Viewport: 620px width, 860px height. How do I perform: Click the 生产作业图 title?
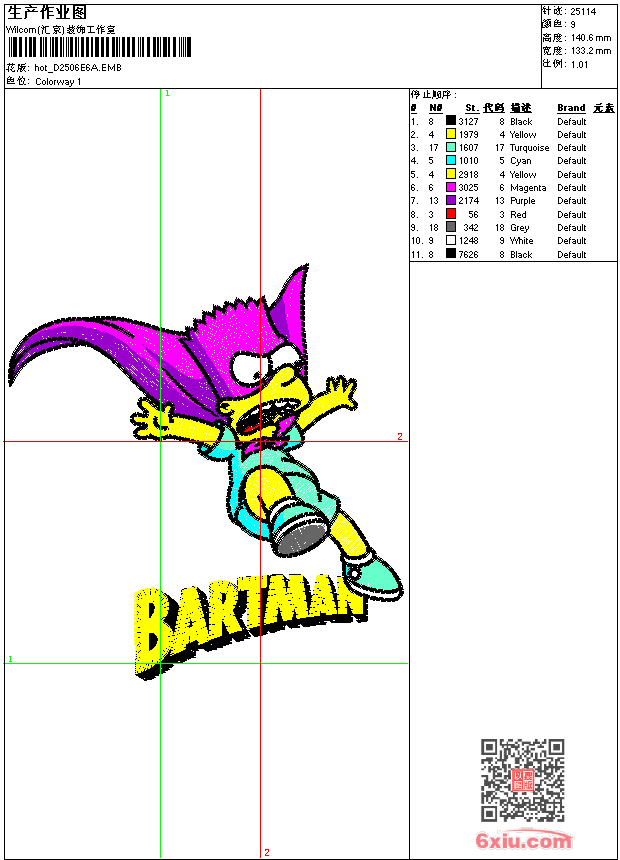47,13
